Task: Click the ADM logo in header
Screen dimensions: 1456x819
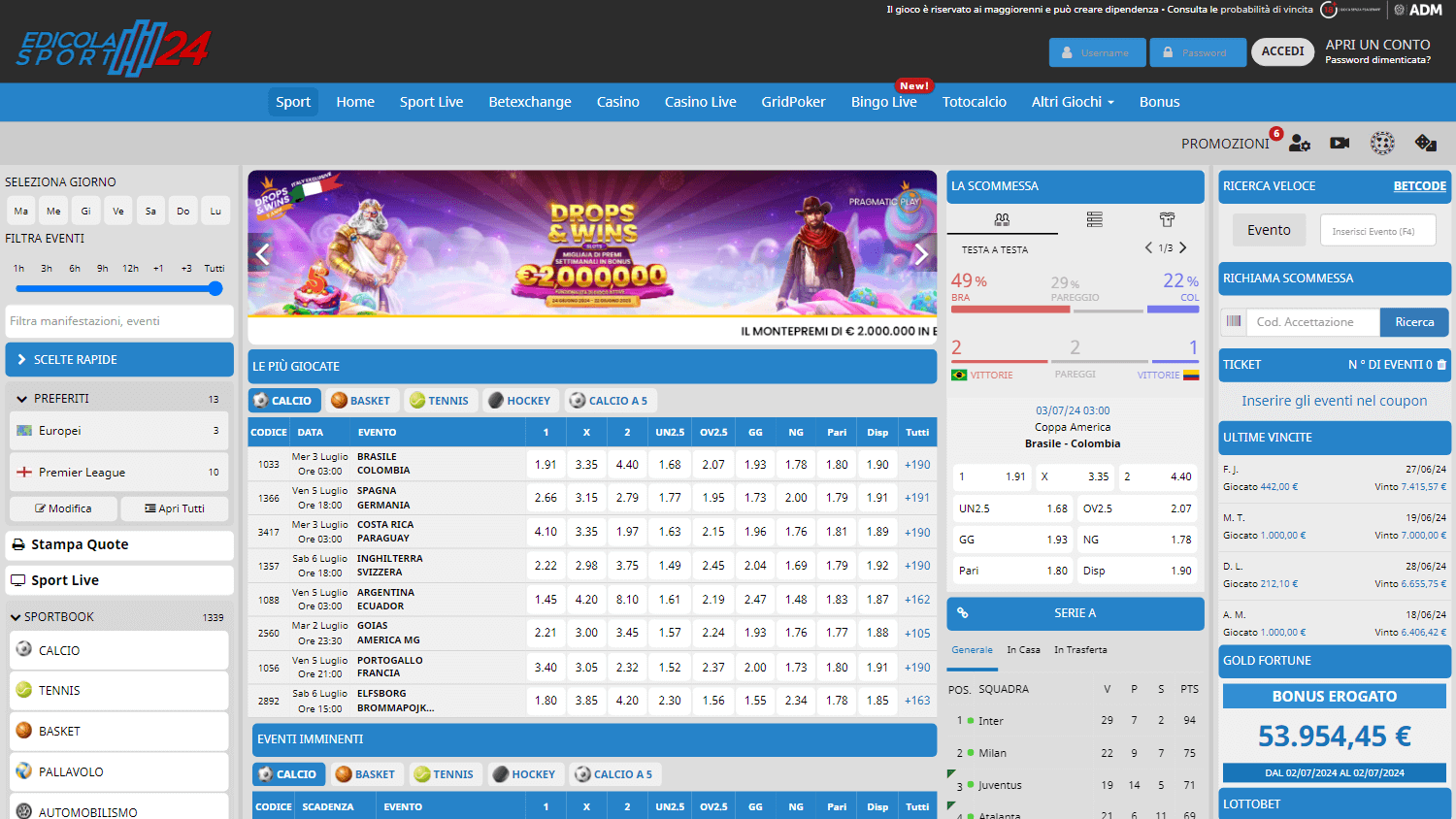Action: click(x=1418, y=10)
